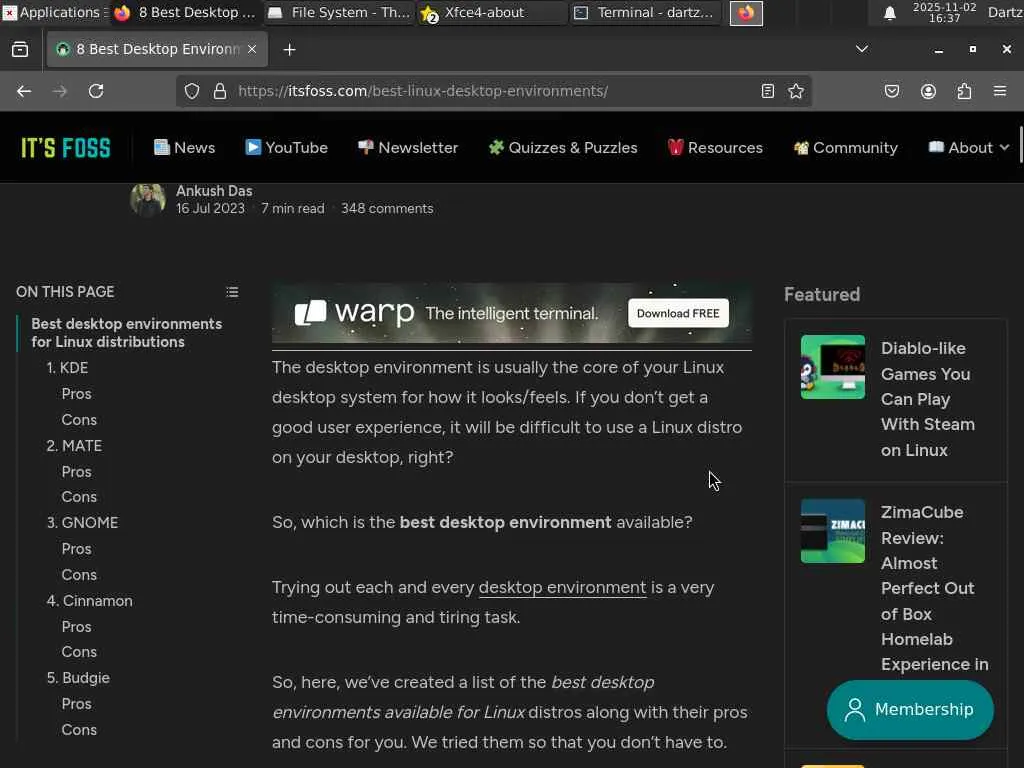Open the desktop environment hyperlink

tap(562, 587)
